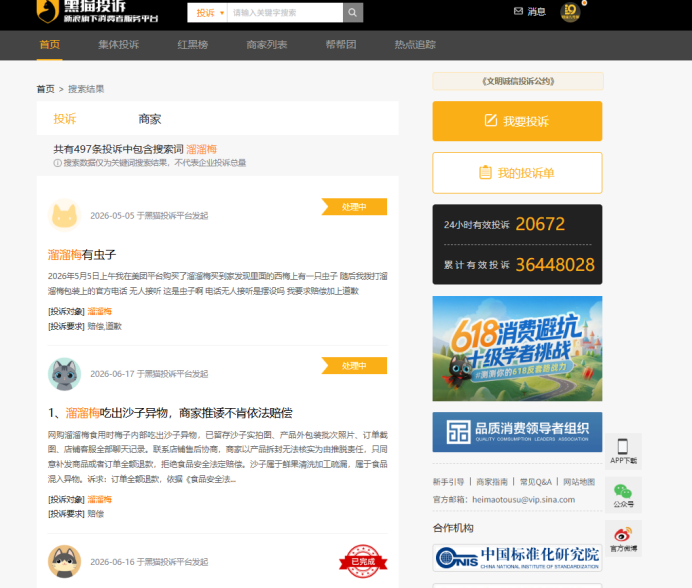Click 搜索结果 breadcrumb text

click(x=86, y=89)
